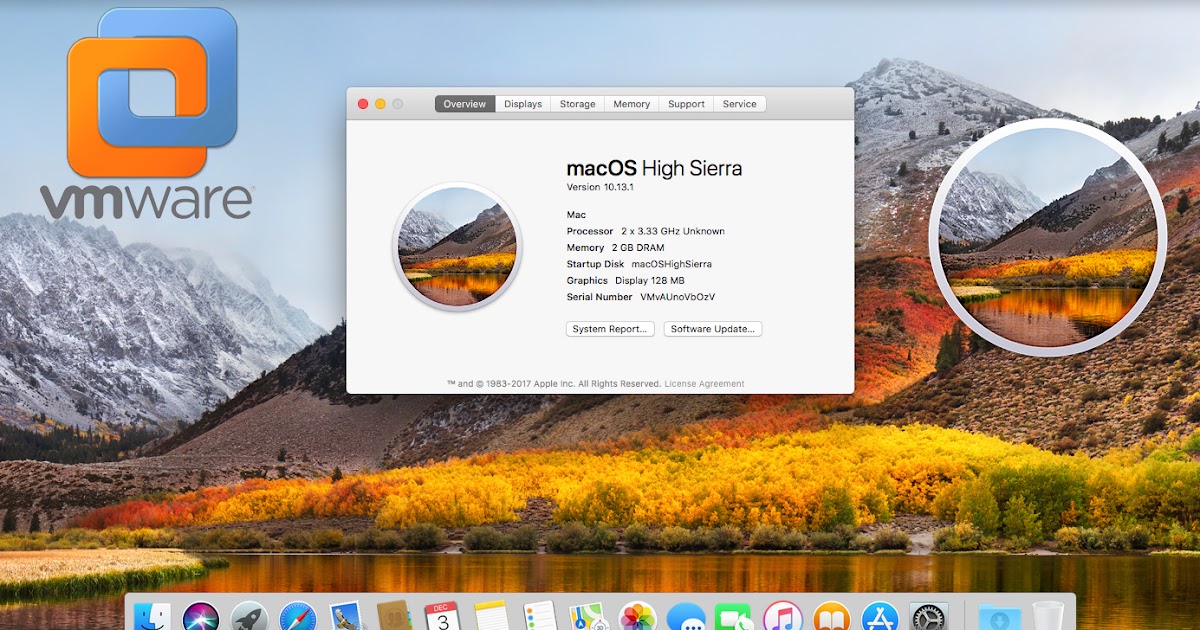
Task: Close the About This Mac window
Action: click(x=363, y=104)
